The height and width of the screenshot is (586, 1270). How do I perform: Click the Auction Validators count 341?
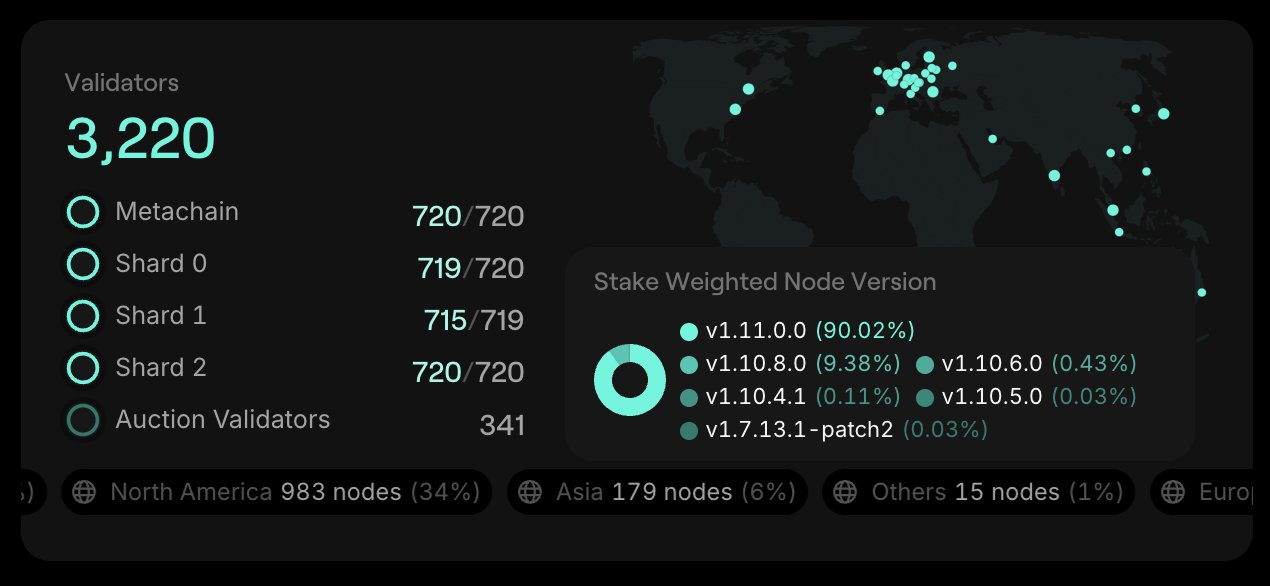pyautogui.click(x=502, y=425)
